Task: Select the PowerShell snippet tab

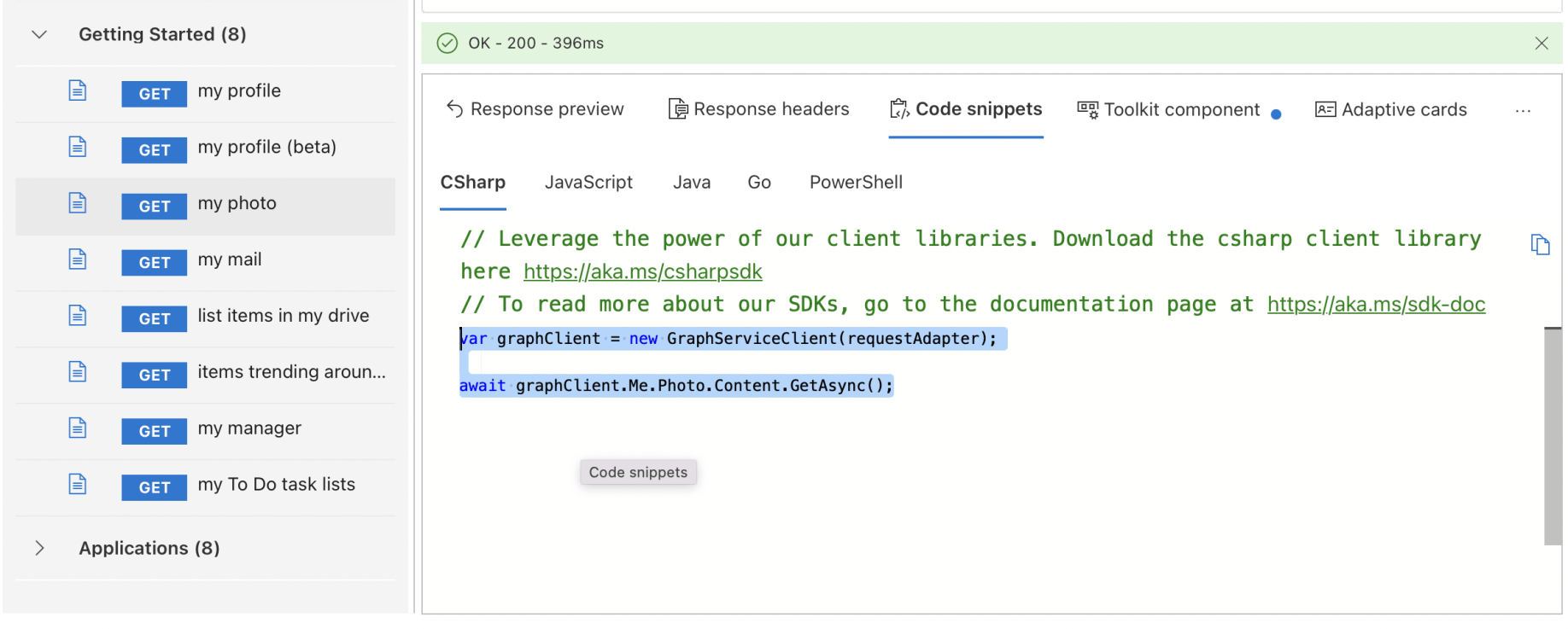Action: [x=856, y=183]
